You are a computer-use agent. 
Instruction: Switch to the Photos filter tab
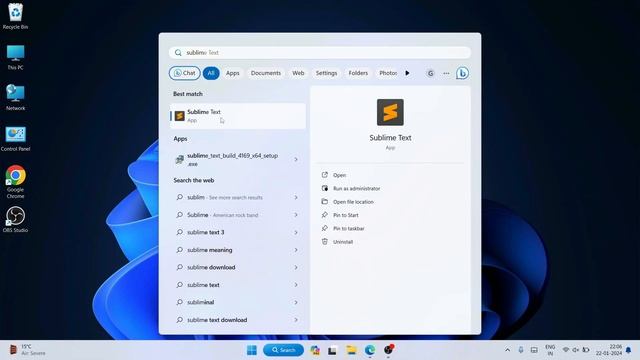pyautogui.click(x=387, y=73)
